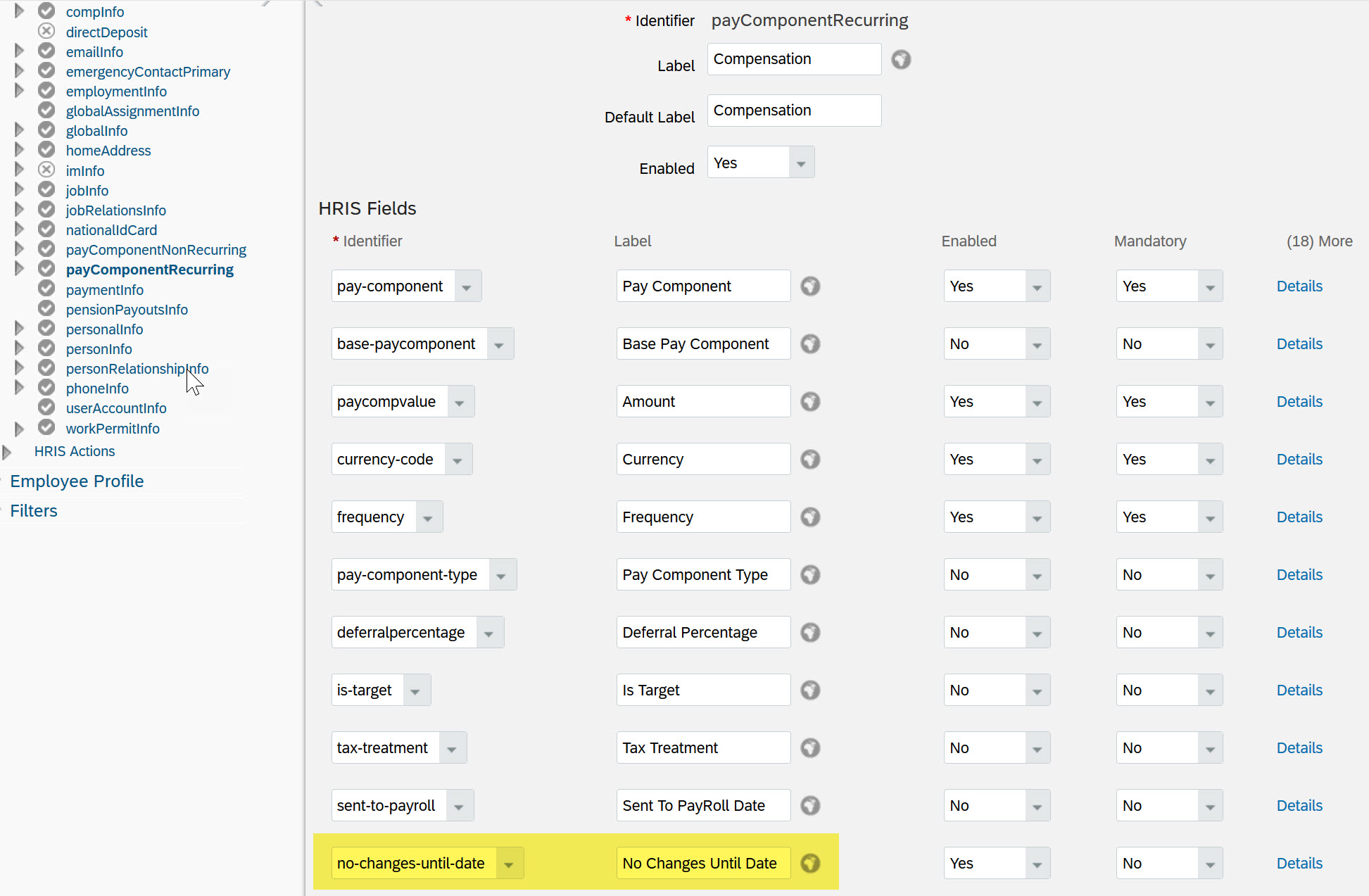
Task: Expand the employmentInfo tree node
Action: point(19,91)
